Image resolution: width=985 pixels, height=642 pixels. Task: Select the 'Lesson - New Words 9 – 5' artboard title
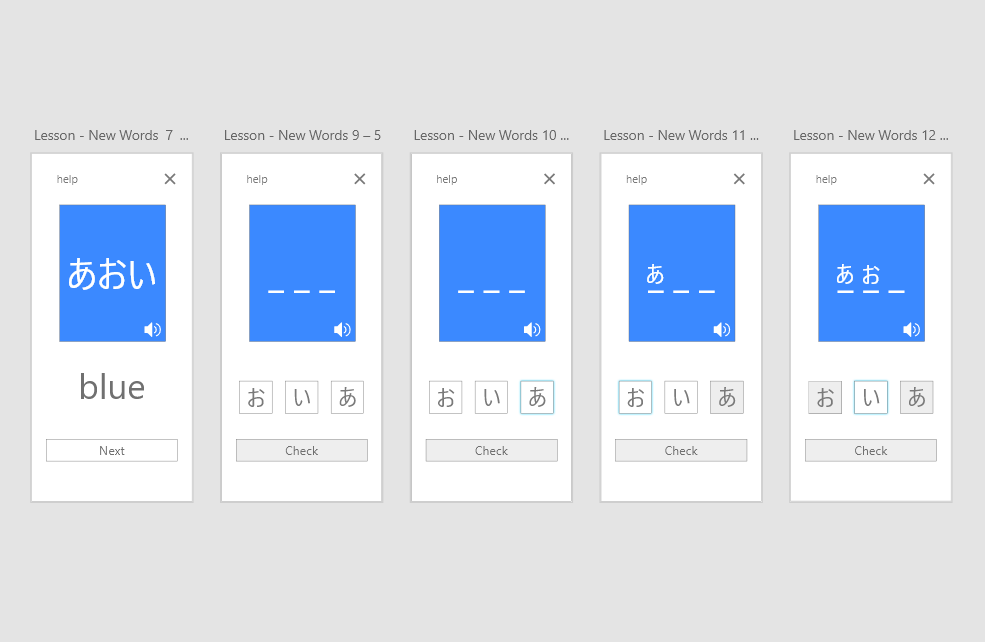click(302, 135)
